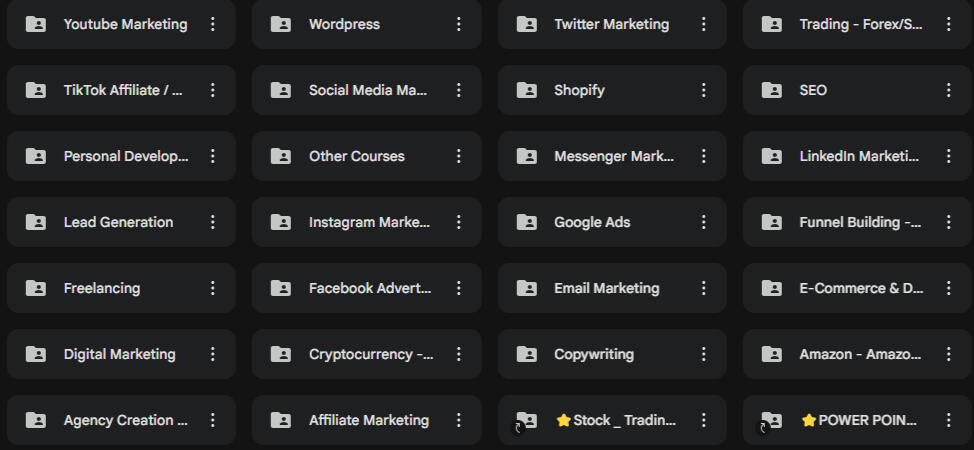Select the Digital Marketing folder

(119, 354)
